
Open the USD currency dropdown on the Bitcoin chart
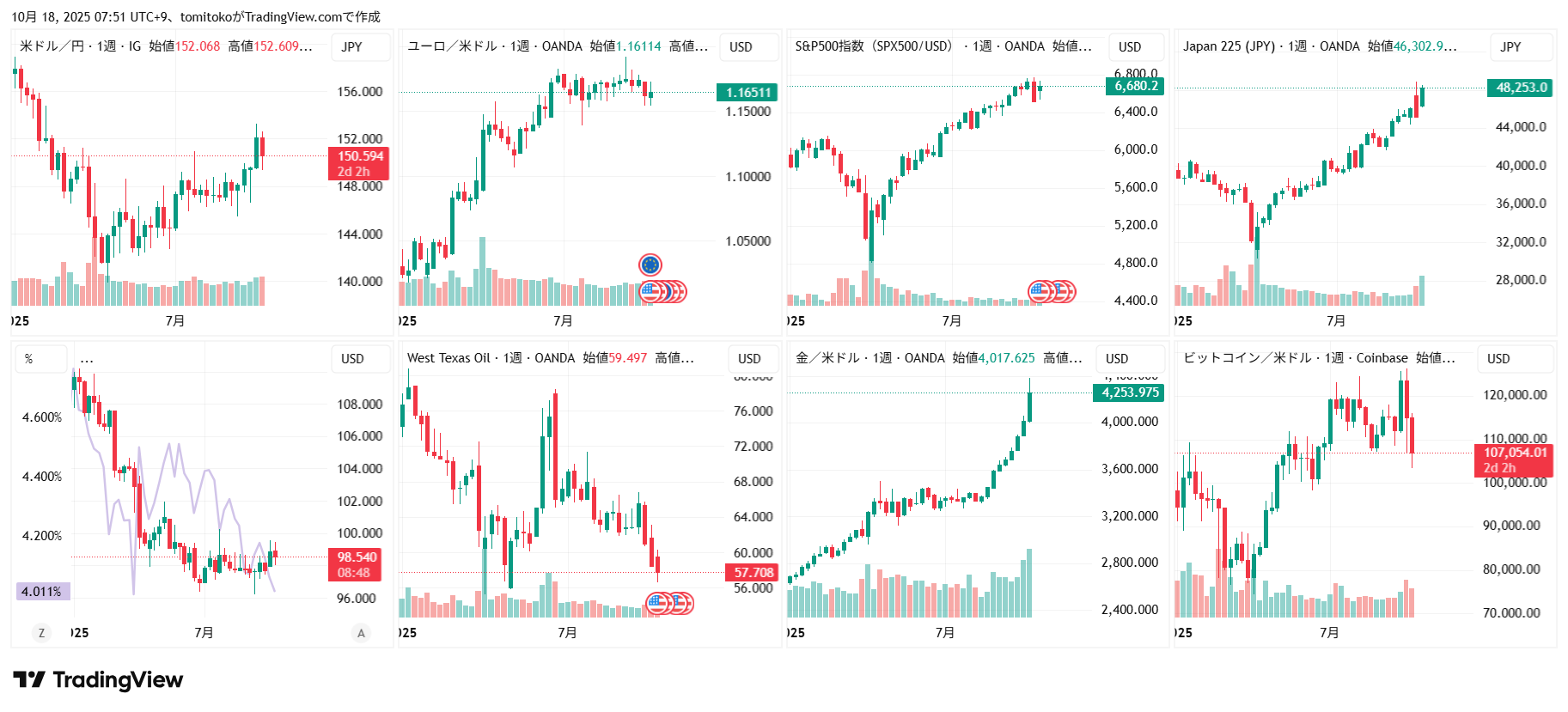(x=1498, y=359)
